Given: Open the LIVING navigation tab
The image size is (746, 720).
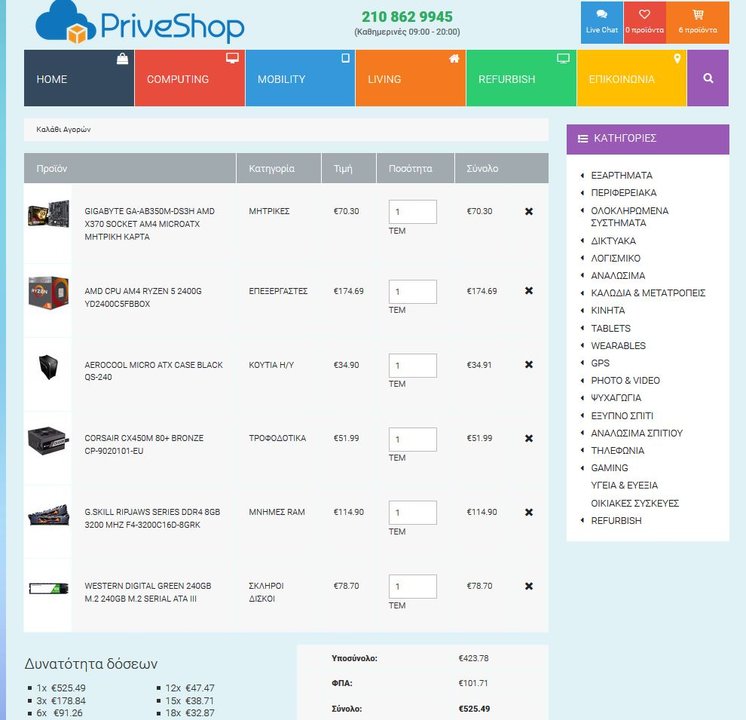Looking at the screenshot, I should (x=410, y=78).
